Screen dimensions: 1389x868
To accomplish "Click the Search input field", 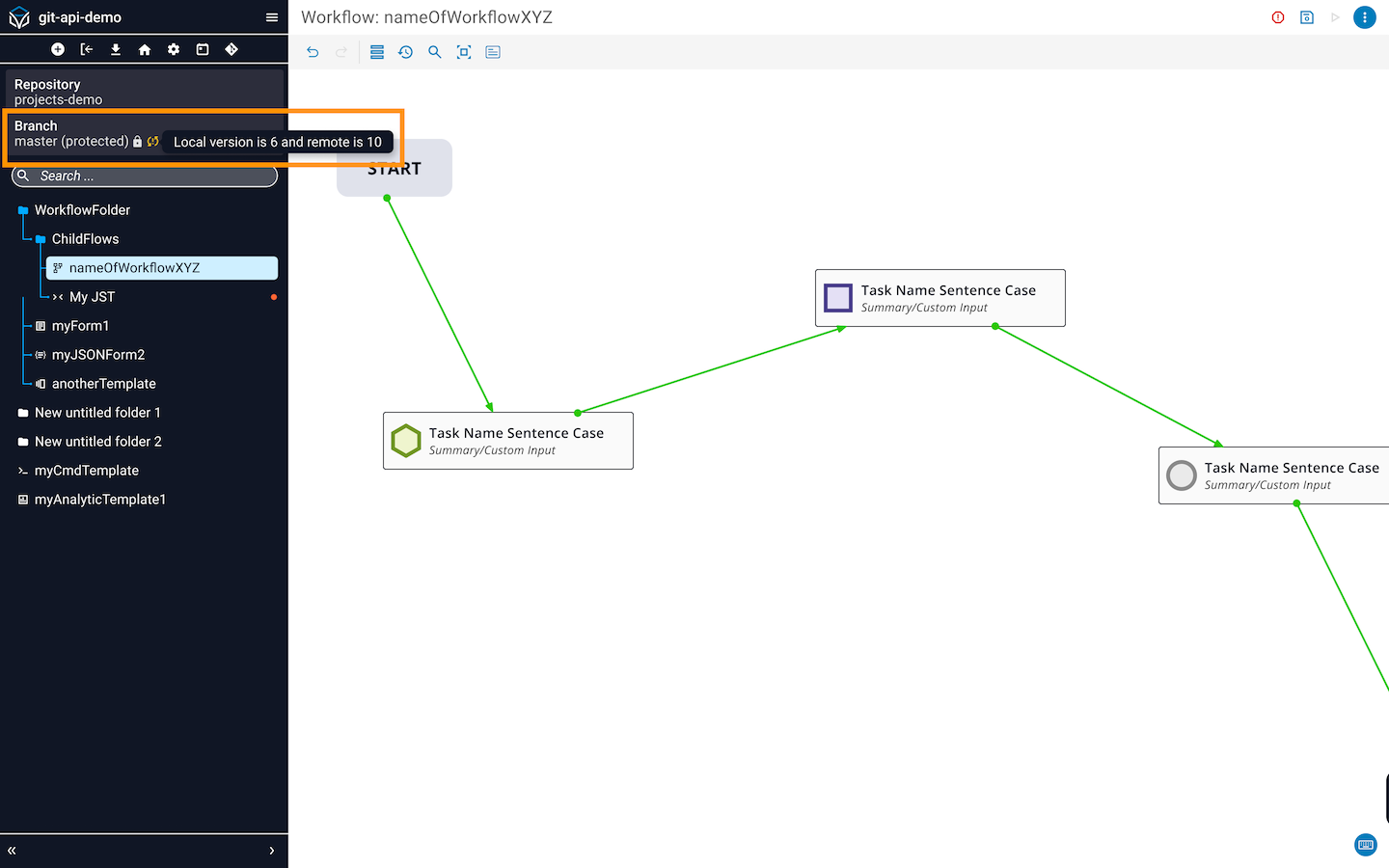I will tap(145, 176).
